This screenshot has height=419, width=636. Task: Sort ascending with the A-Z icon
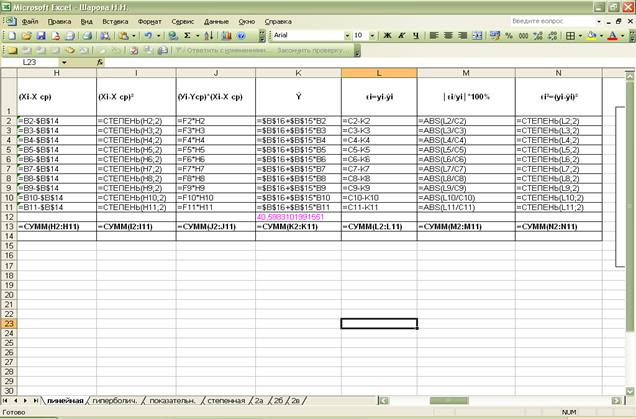coord(209,36)
